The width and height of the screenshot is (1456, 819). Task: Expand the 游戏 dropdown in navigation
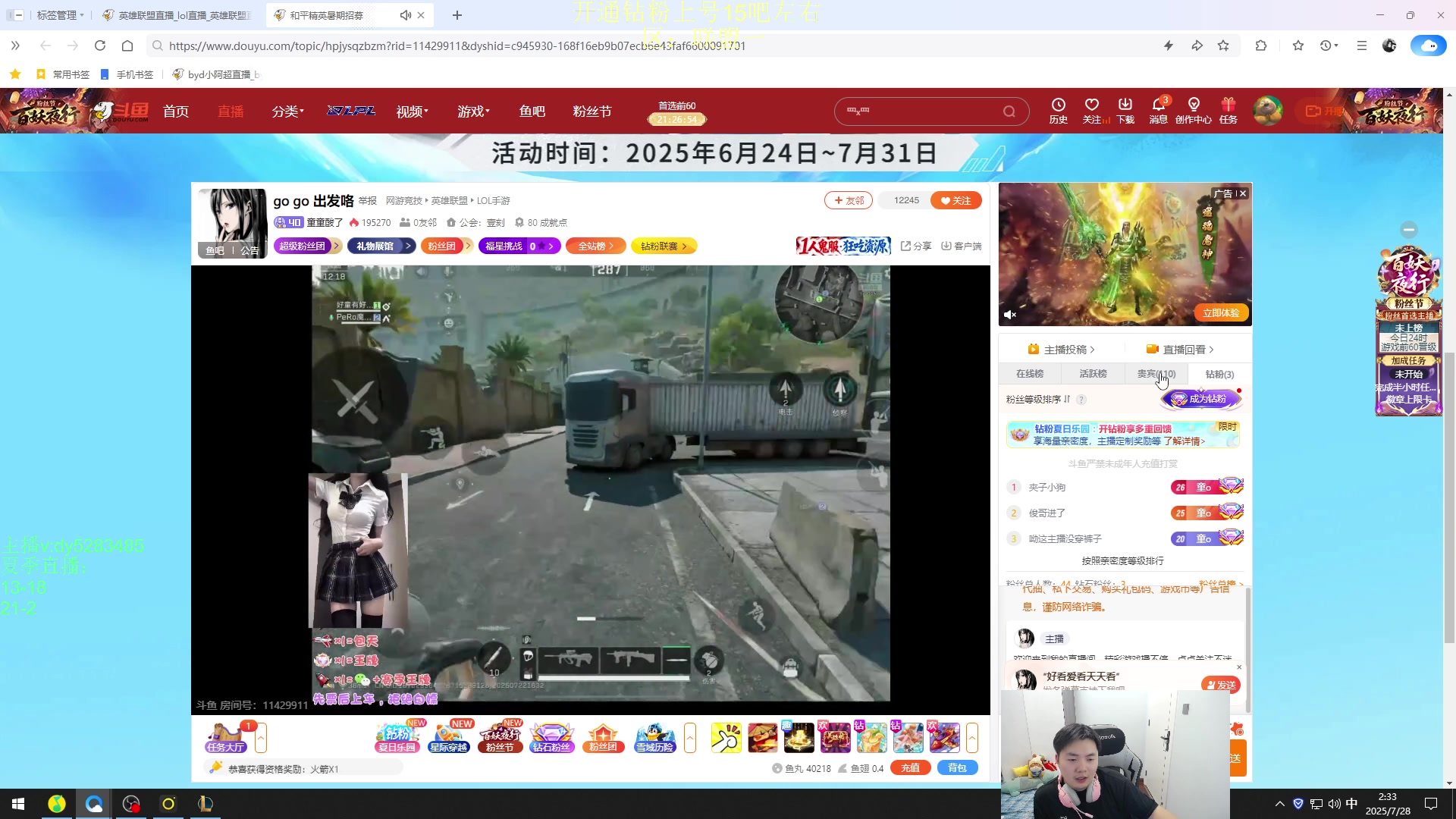(x=474, y=111)
